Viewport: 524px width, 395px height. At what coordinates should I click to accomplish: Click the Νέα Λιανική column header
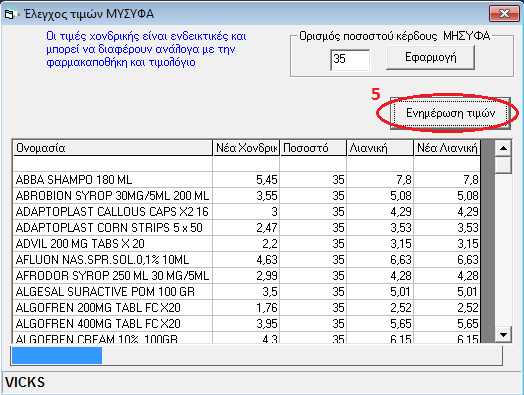click(447, 148)
